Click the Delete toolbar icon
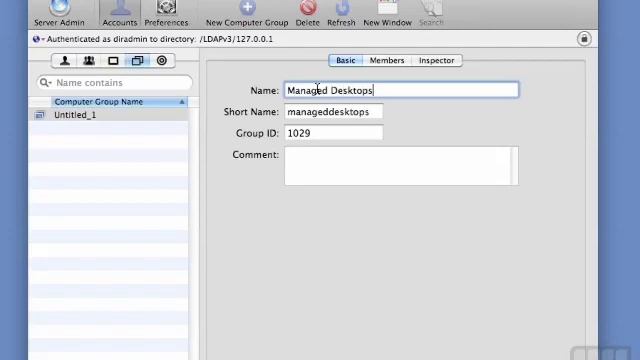 [x=308, y=12]
